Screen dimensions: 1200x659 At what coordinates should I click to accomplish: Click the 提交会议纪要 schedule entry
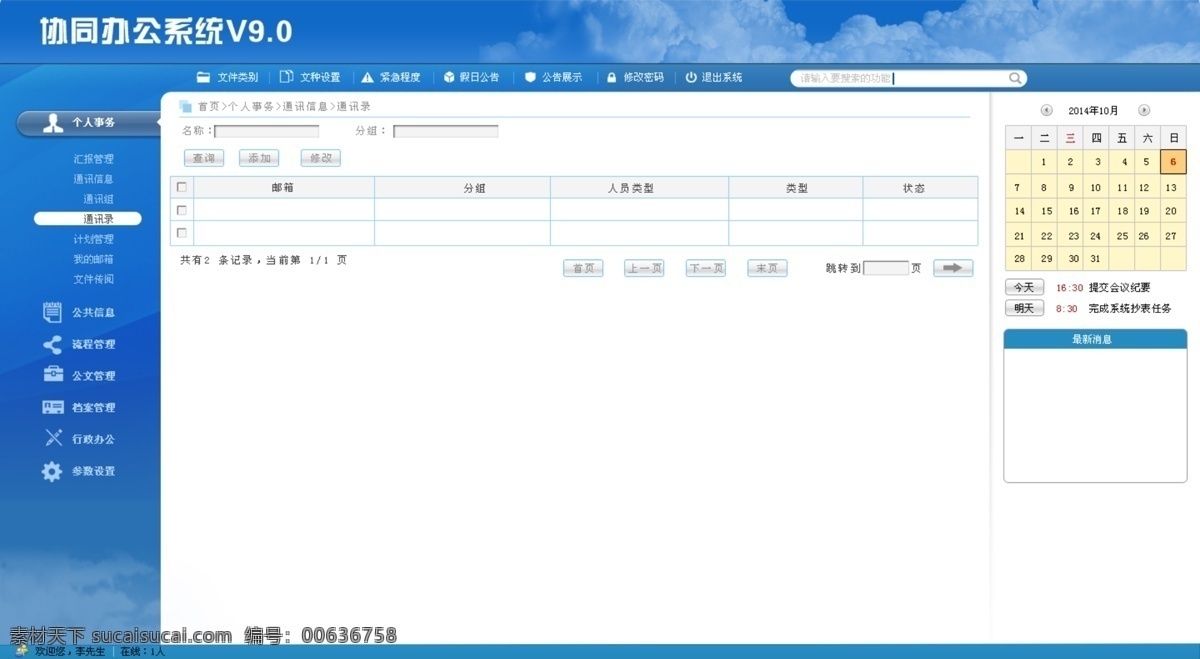point(1119,288)
